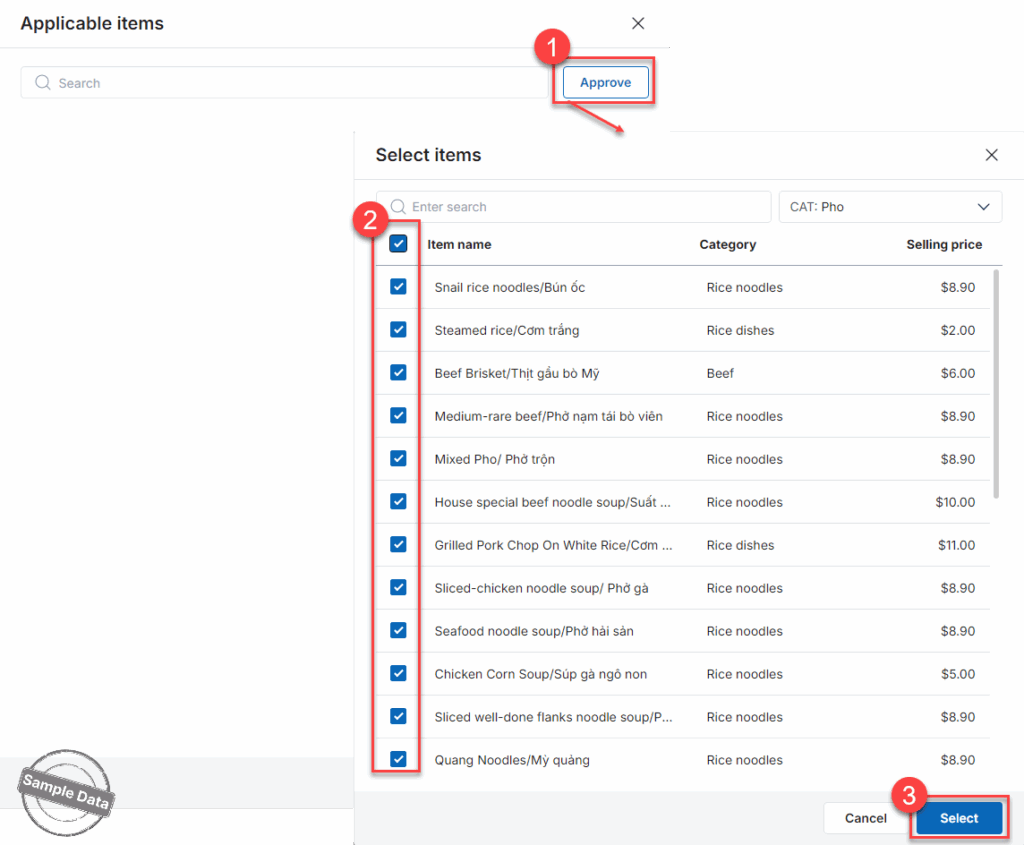Image resolution: width=1024 pixels, height=845 pixels.
Task: Uncheck Steamed rice/Cơm trắng checkbox
Action: click(x=398, y=330)
